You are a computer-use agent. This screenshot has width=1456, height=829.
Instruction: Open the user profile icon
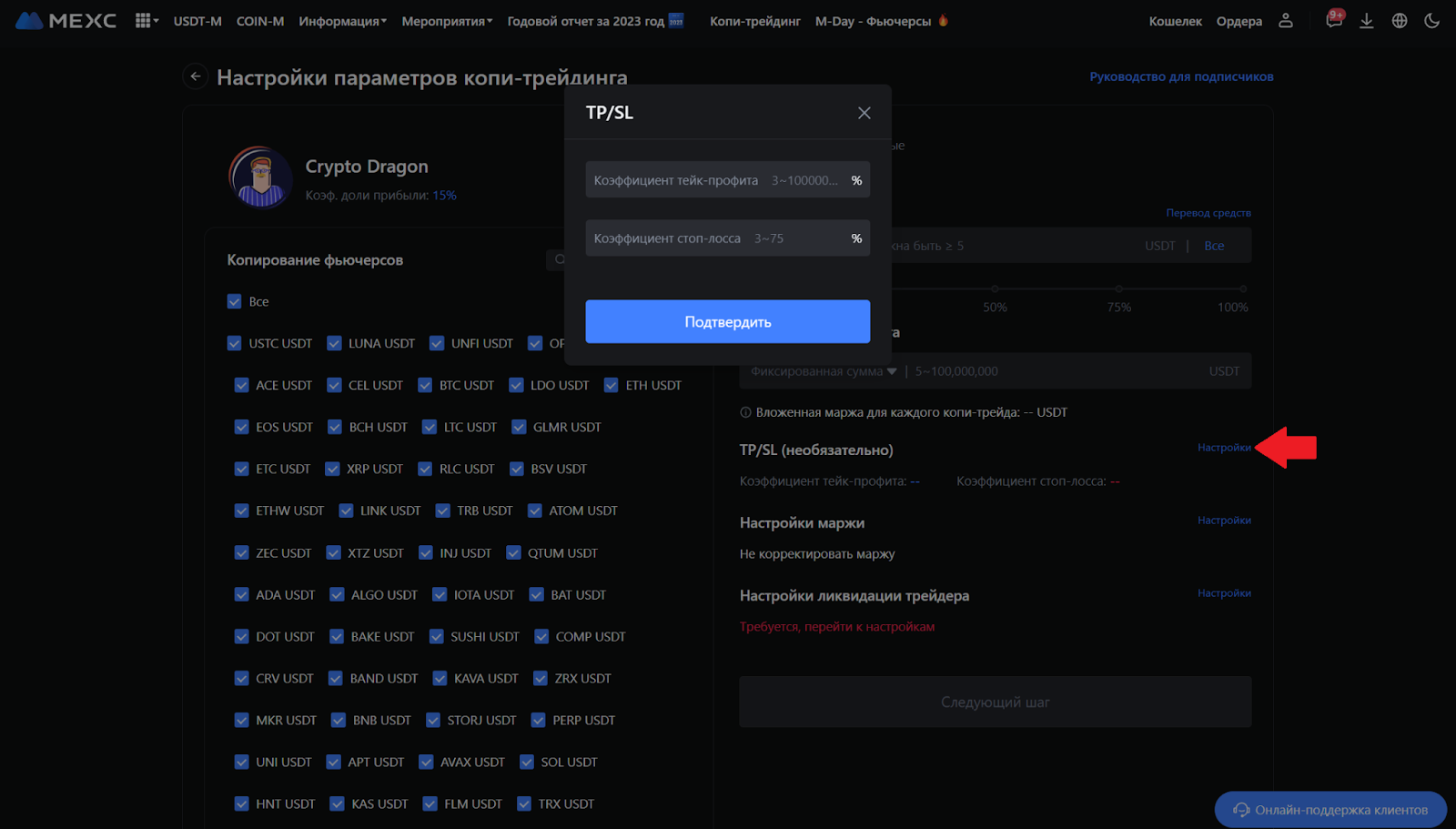pyautogui.click(x=1285, y=20)
